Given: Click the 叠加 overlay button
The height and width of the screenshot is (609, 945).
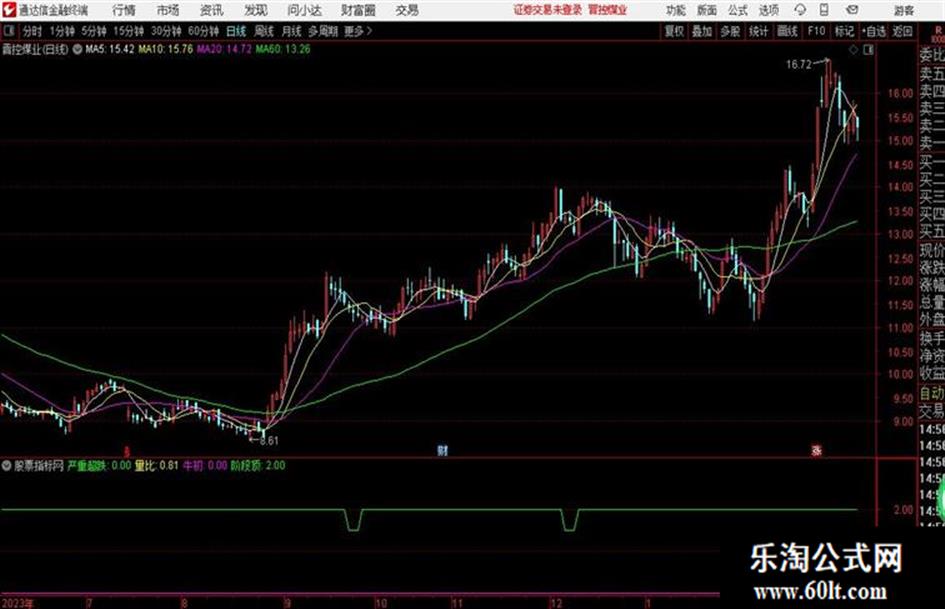Looking at the screenshot, I should [702, 31].
